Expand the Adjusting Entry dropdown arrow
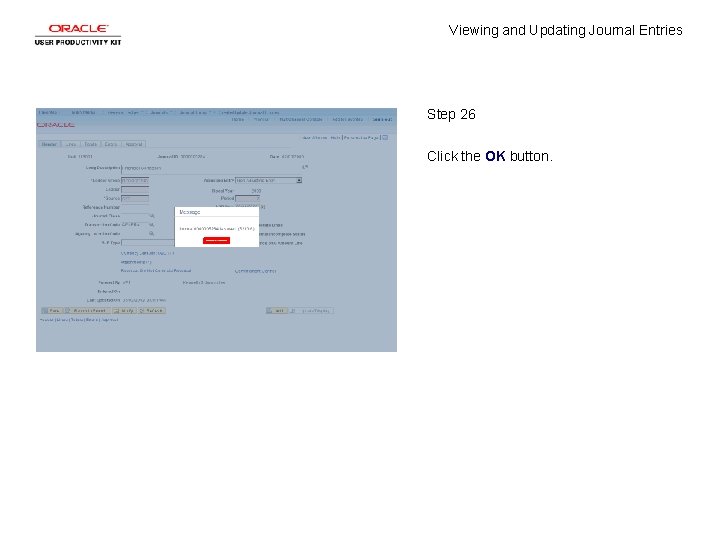This screenshot has height=540, width=720. coord(299,180)
